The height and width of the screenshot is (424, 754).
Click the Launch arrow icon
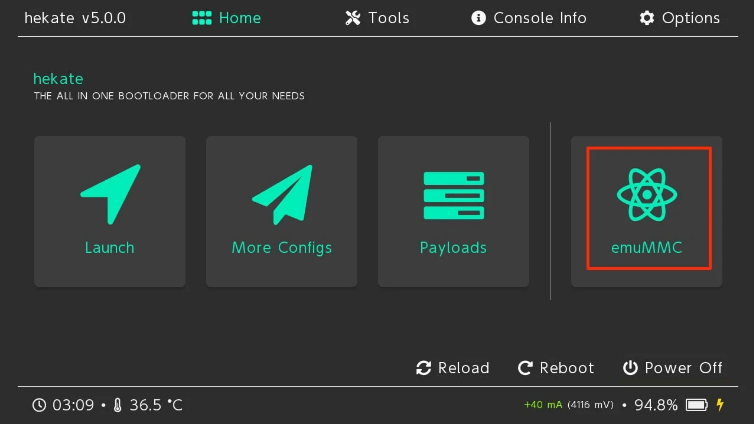tap(111, 194)
